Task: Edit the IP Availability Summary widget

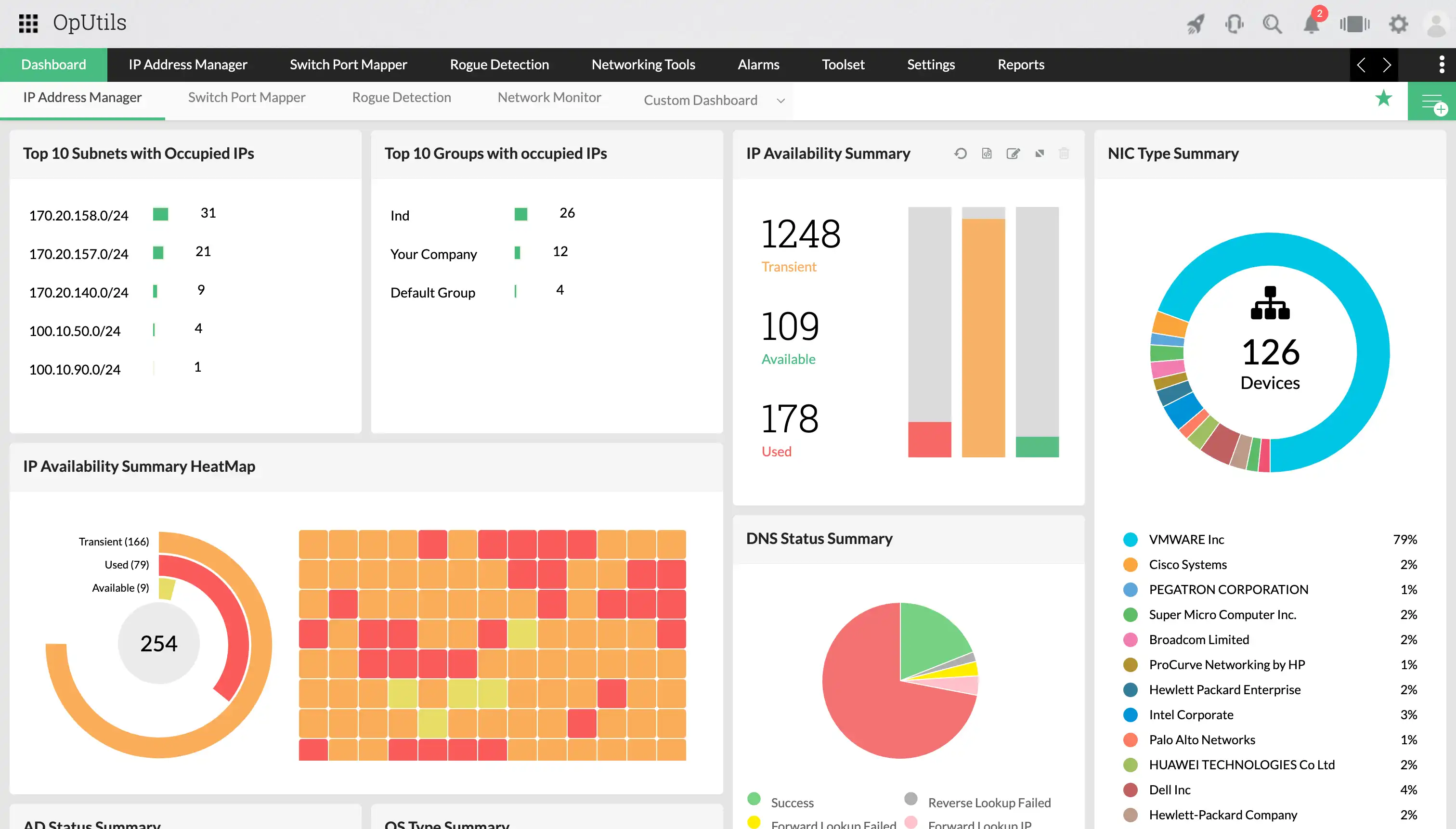Action: [x=1014, y=153]
